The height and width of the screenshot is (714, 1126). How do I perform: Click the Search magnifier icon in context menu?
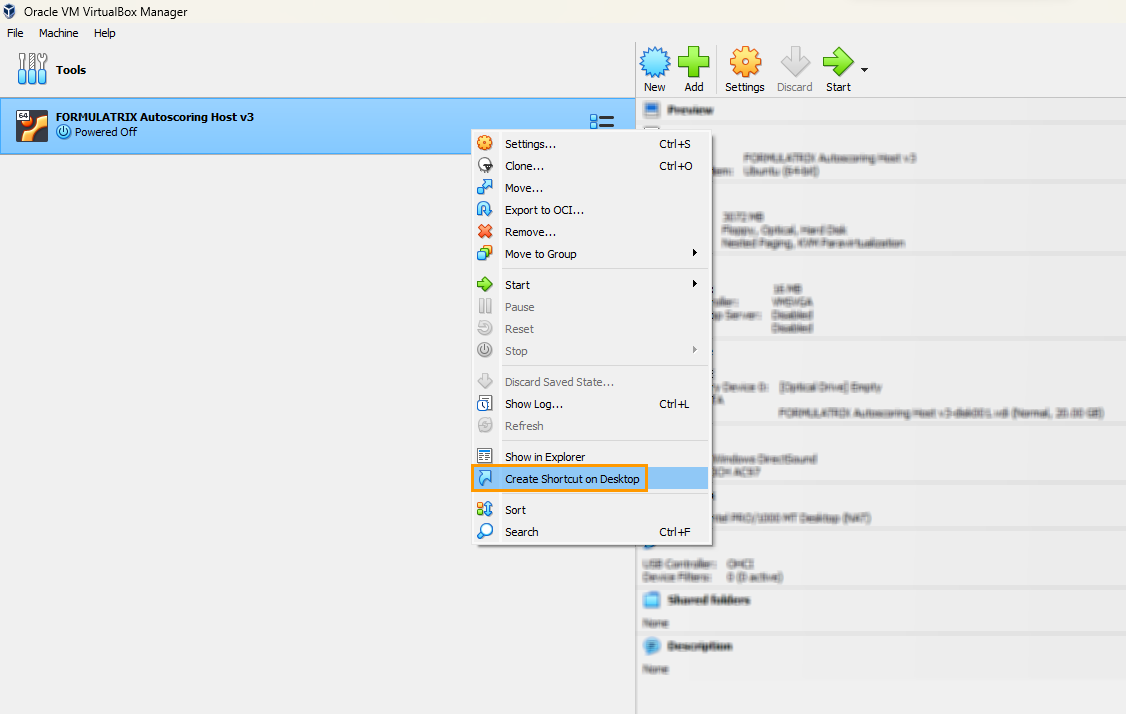coord(485,532)
